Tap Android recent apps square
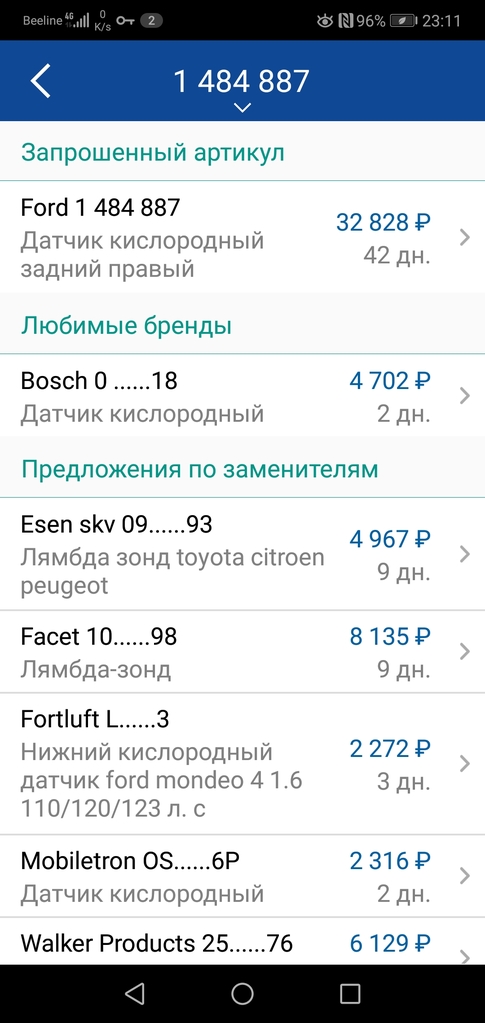 [350, 993]
